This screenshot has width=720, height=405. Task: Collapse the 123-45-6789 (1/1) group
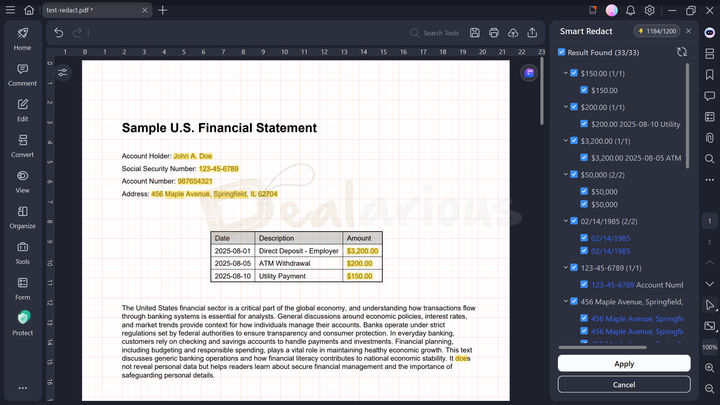tap(565, 268)
